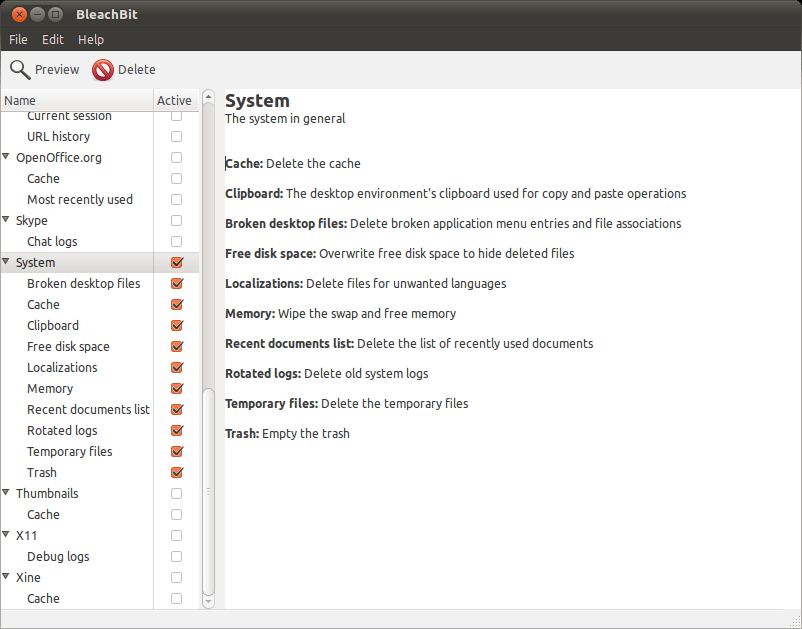Screen dimensions: 802x629
Task: Close the BleachBit window
Action: coord(19,14)
